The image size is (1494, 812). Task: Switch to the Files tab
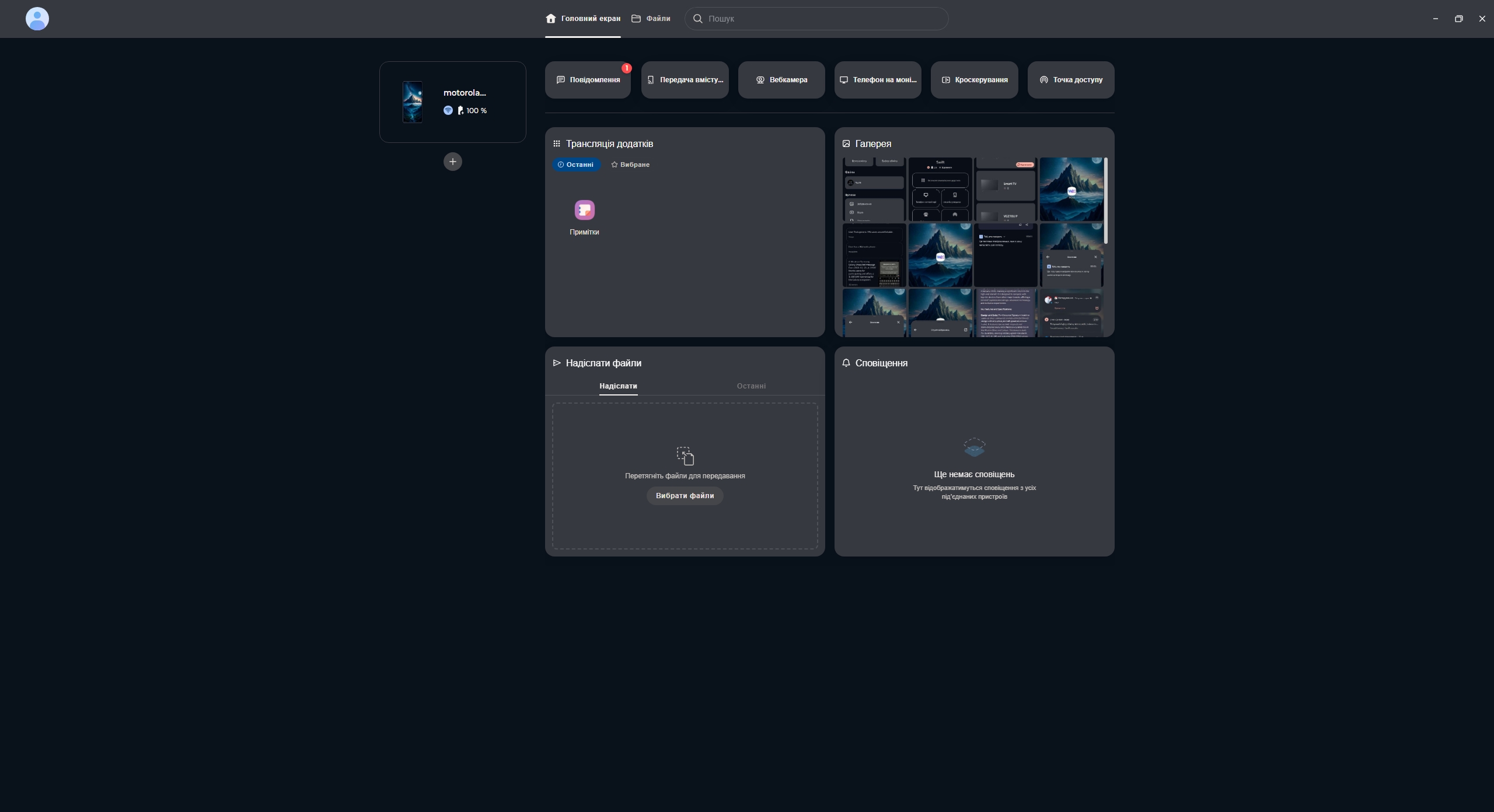point(651,19)
